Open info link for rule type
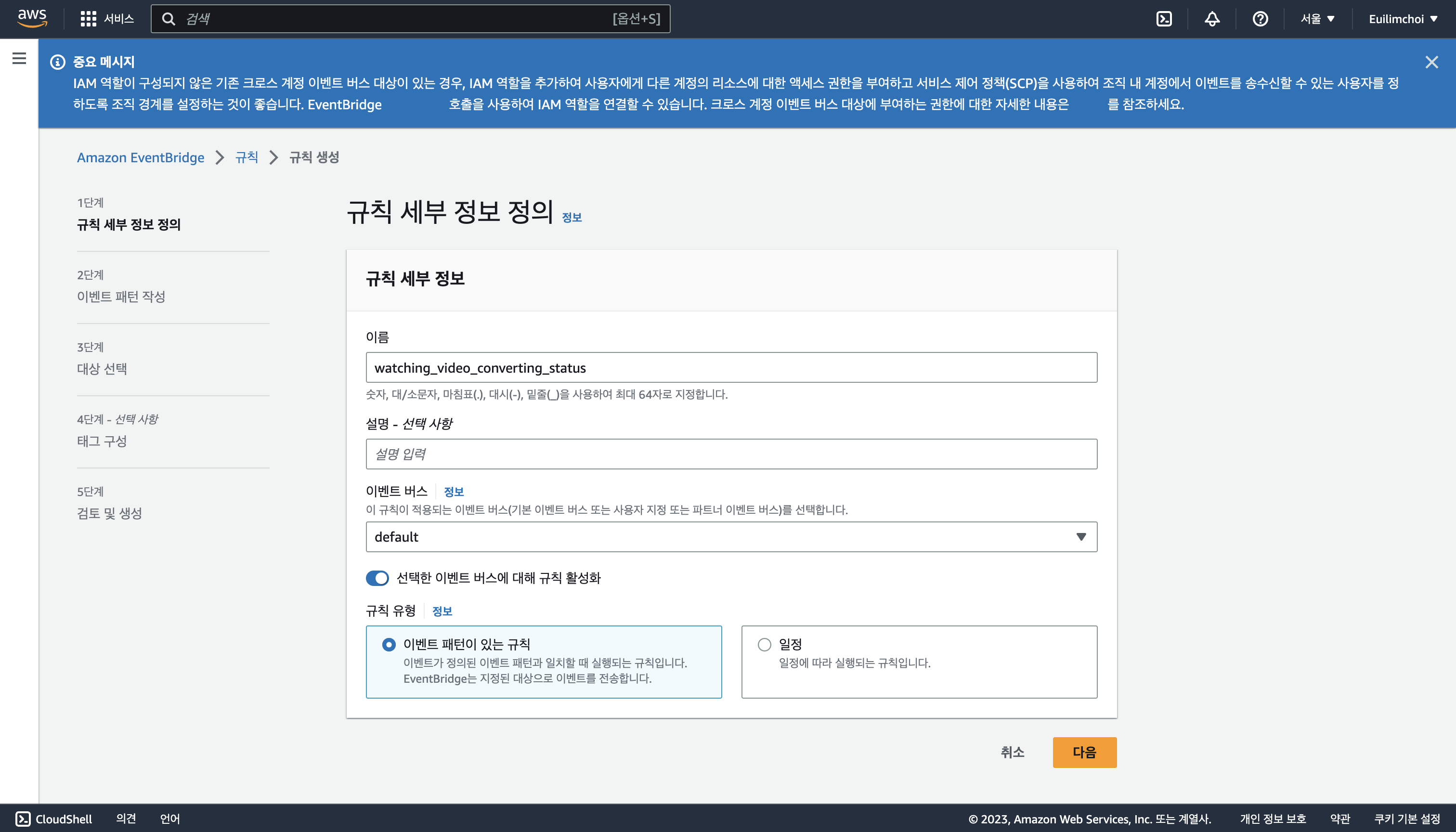 [x=442, y=611]
